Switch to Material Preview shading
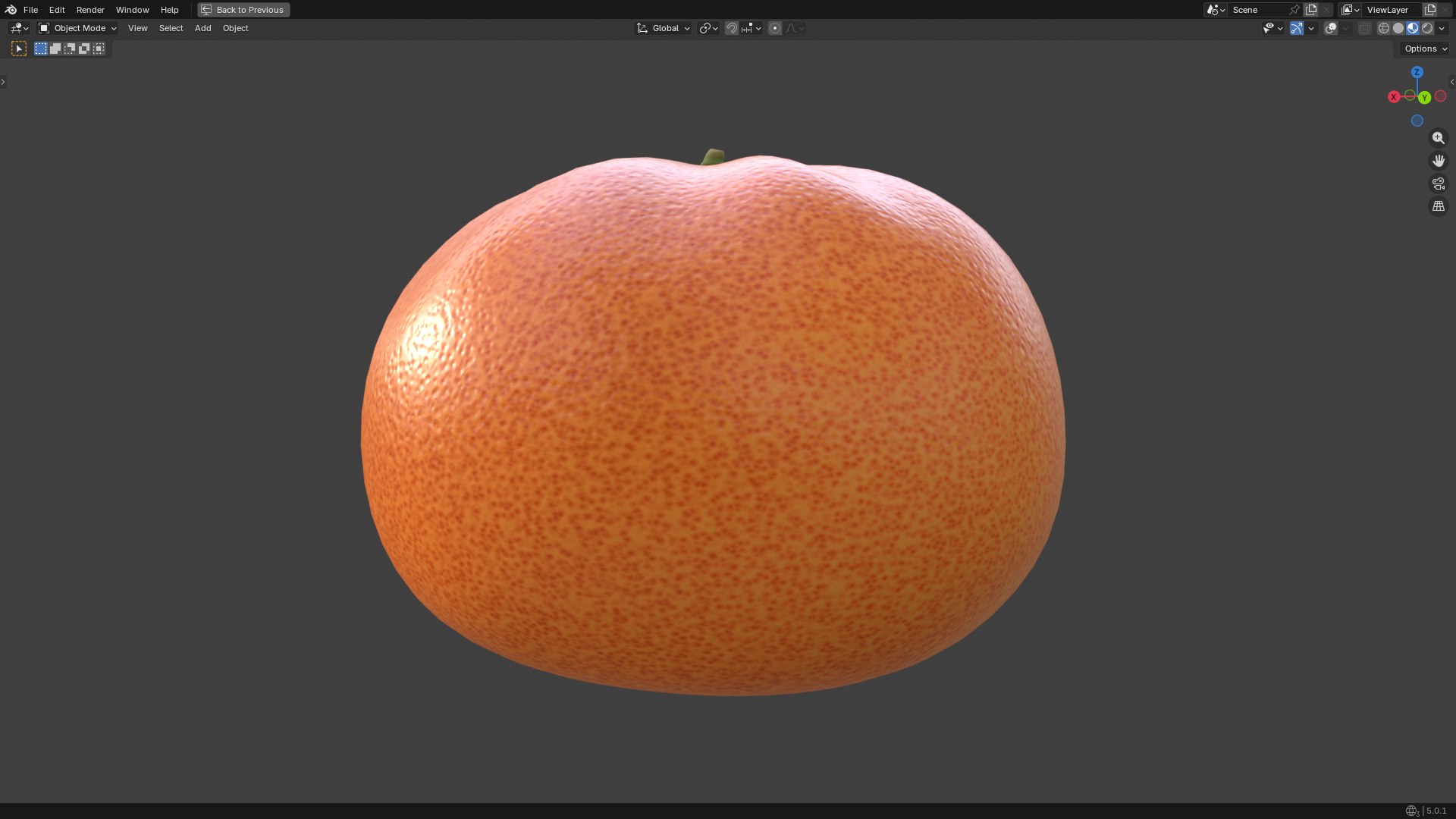Viewport: 1456px width, 819px height. pyautogui.click(x=1413, y=28)
